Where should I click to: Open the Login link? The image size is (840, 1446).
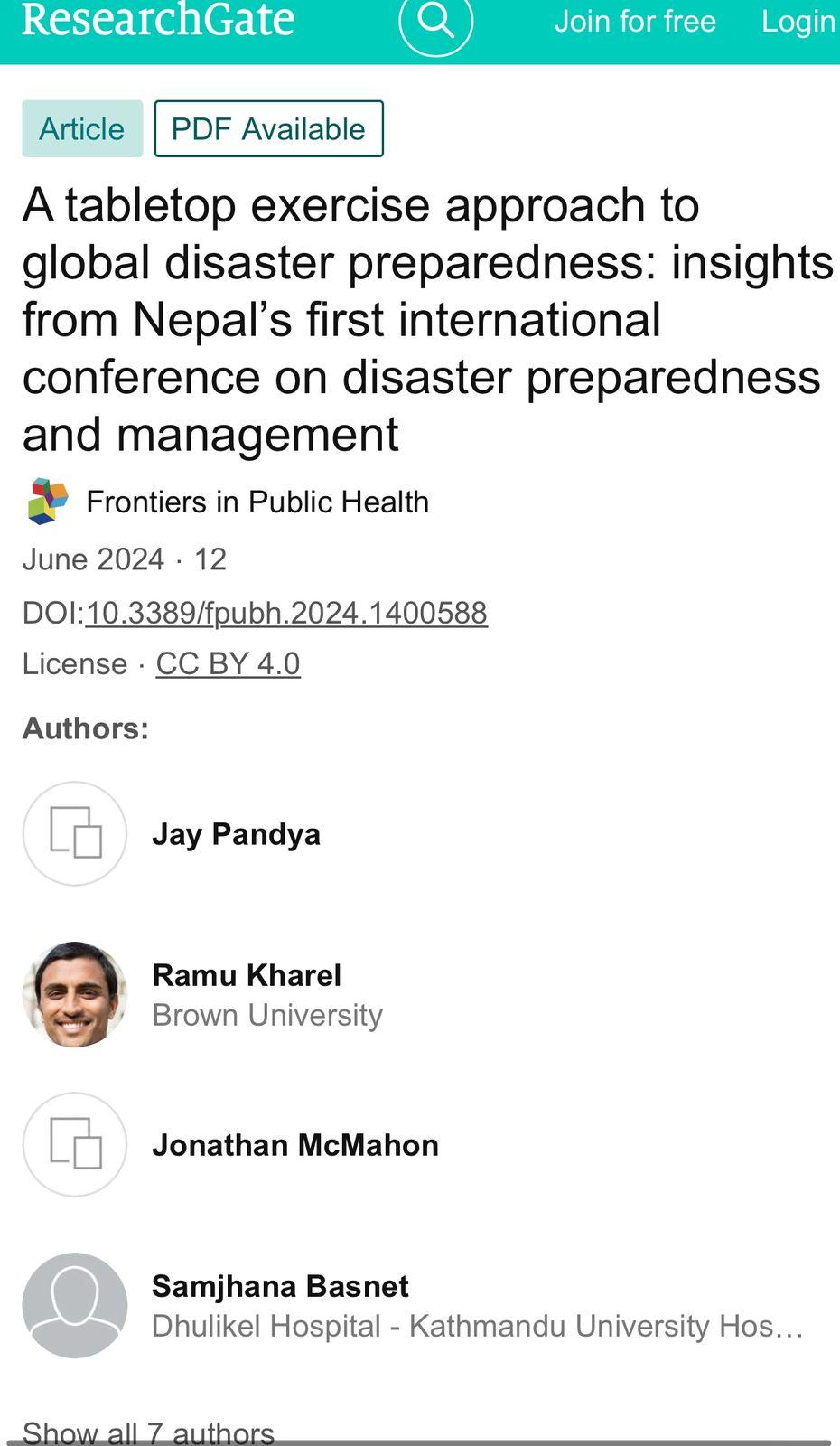798,21
